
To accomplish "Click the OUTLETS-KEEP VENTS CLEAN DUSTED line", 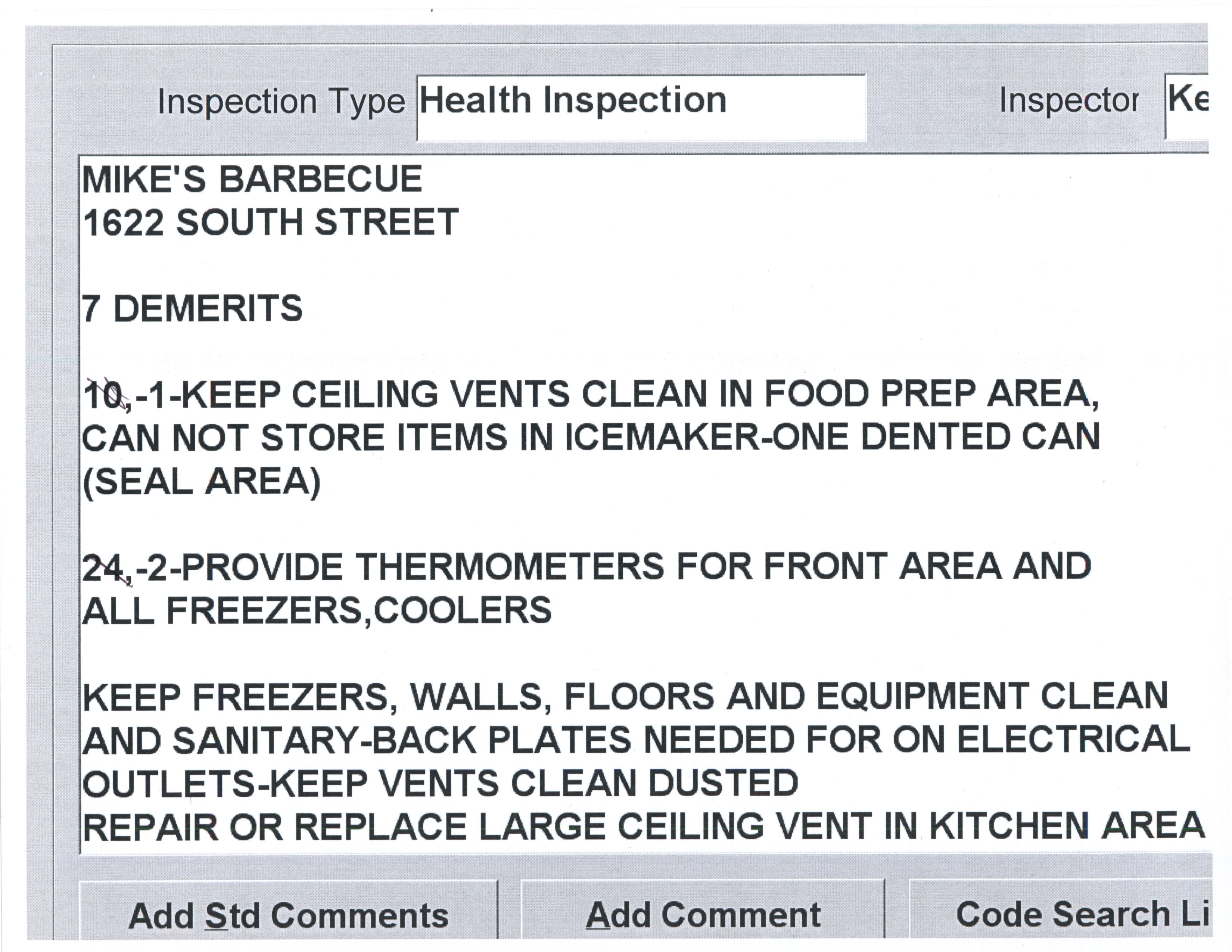I will [440, 783].
